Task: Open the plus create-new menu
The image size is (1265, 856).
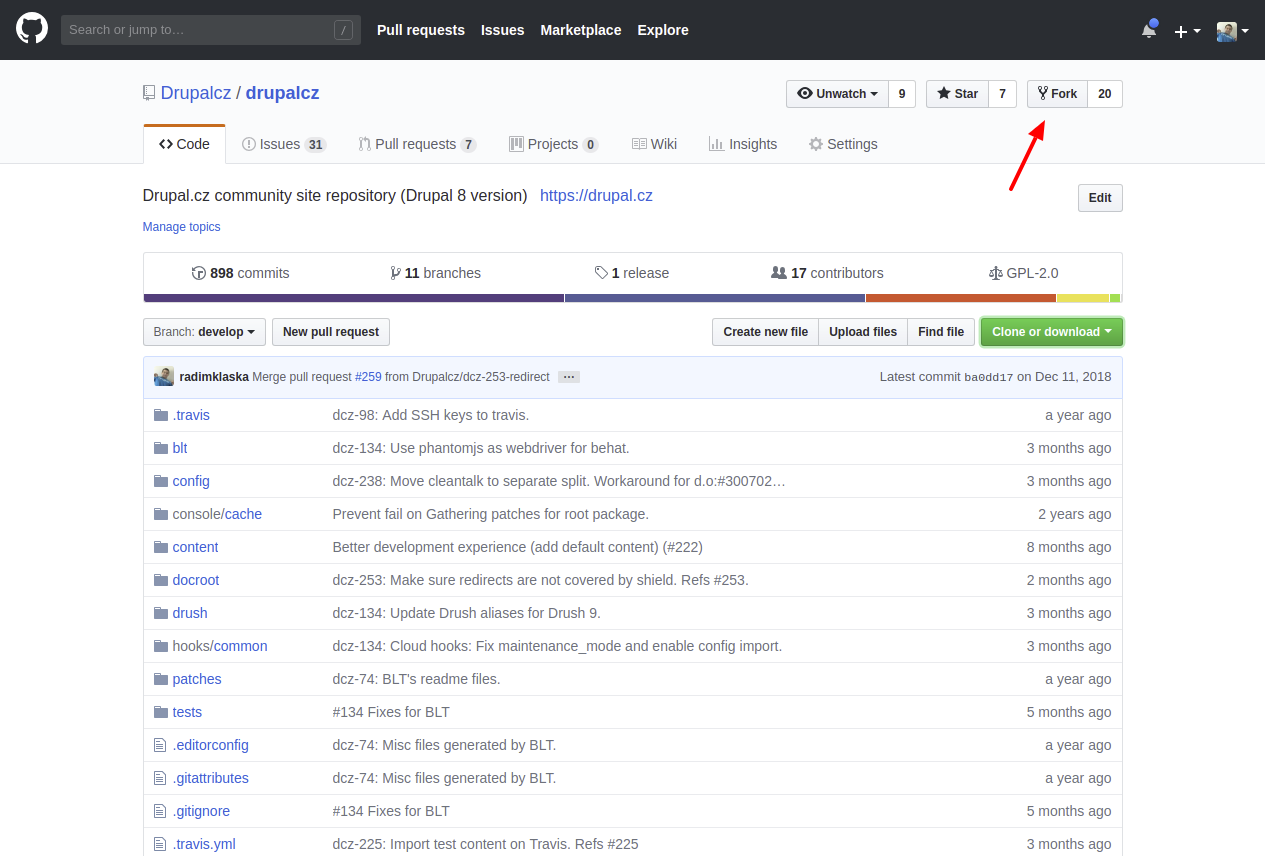Action: pos(1187,31)
